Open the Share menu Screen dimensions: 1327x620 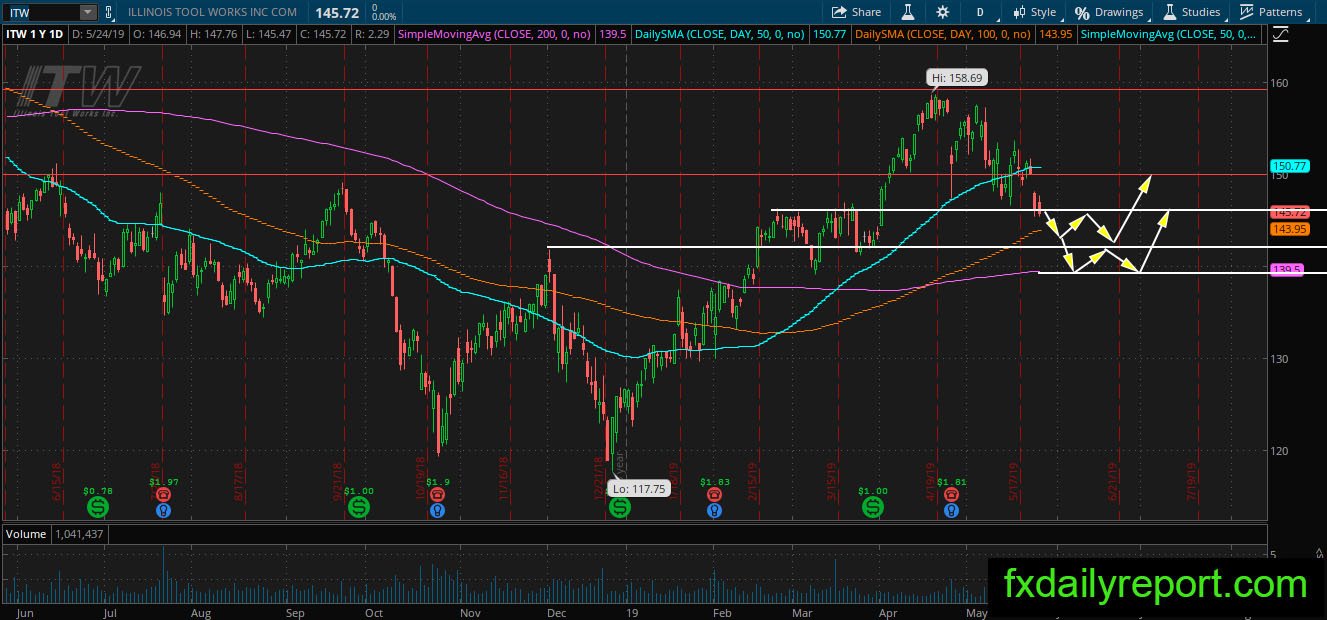pyautogui.click(x=856, y=12)
